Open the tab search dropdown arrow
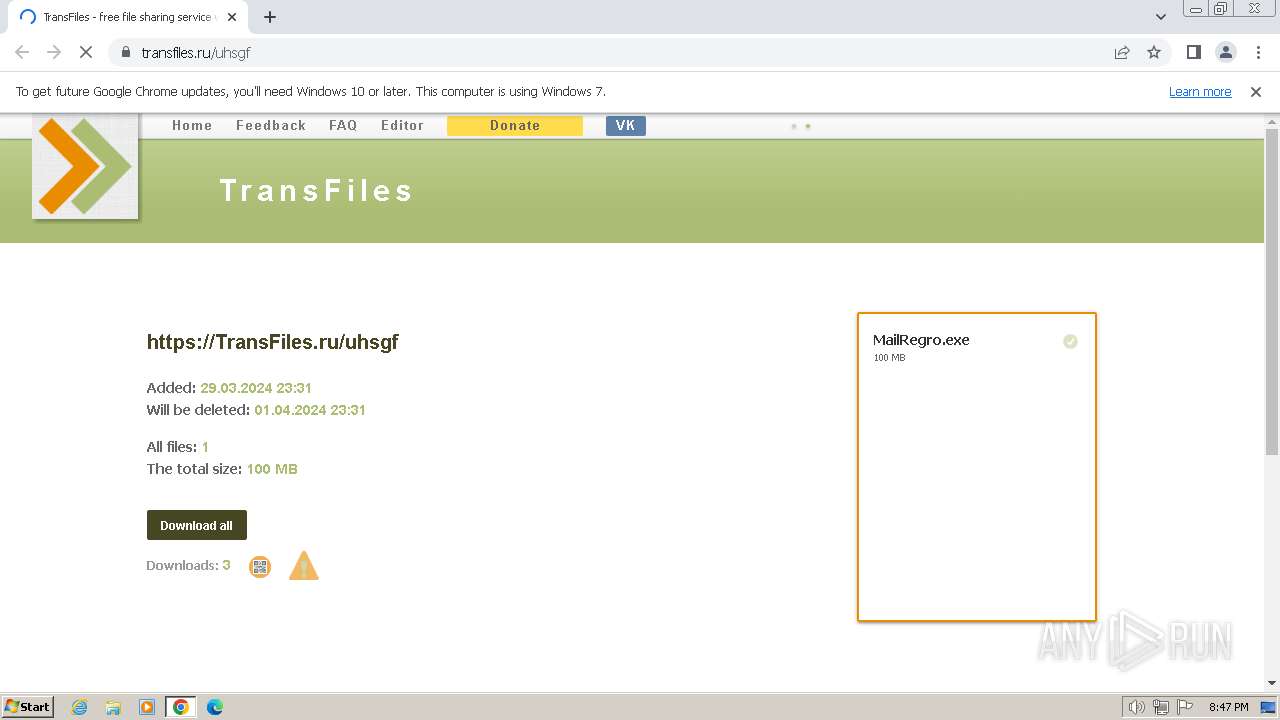Image resolution: width=1280 pixels, height=720 pixels. tap(1161, 17)
